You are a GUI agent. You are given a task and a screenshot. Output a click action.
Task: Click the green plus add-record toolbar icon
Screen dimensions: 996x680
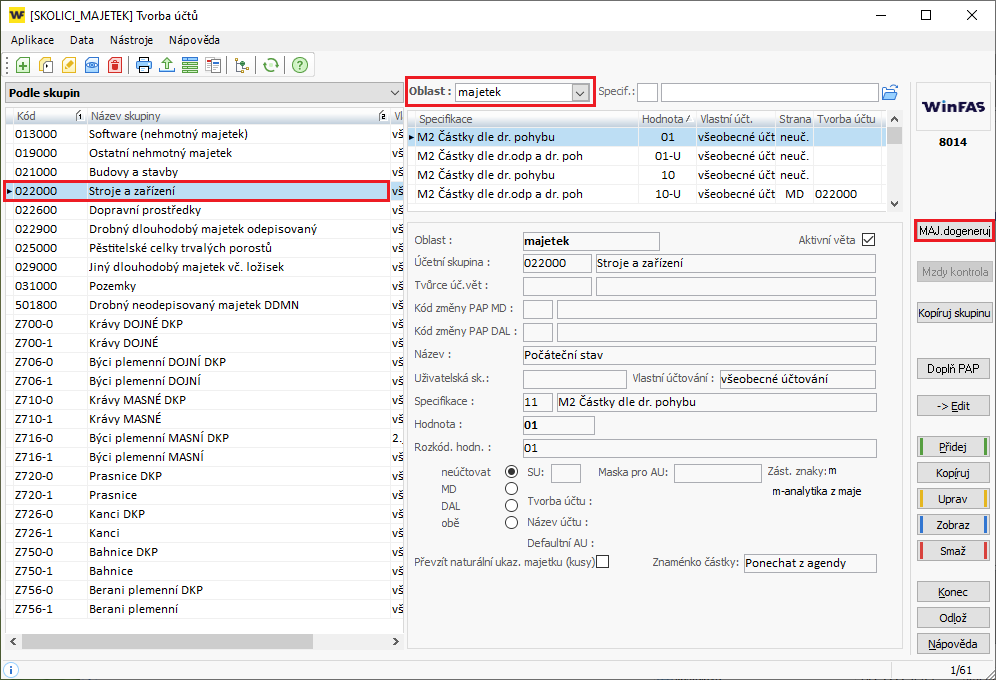point(23,65)
